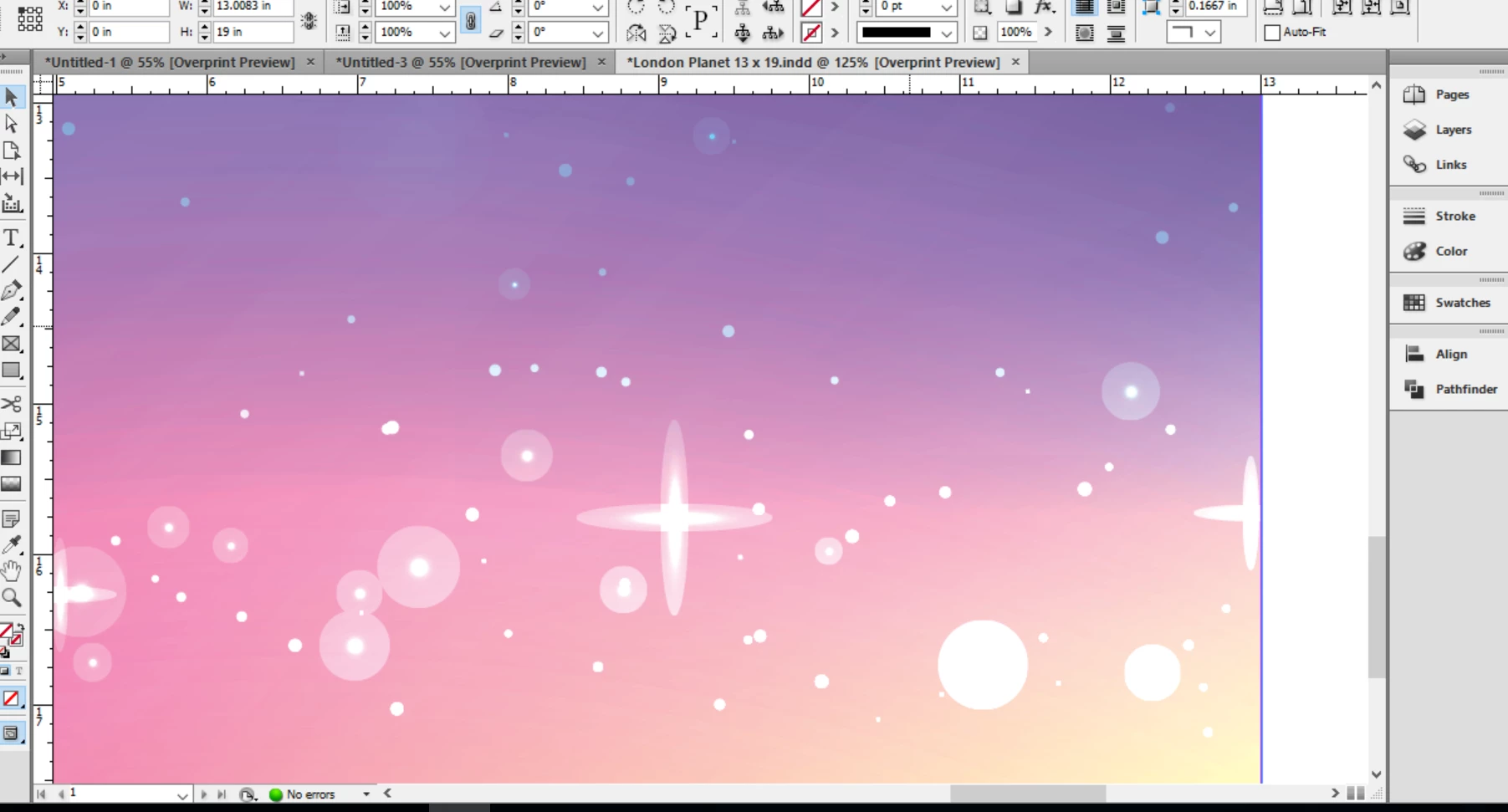The image size is (1508, 812).
Task: Open preflight No errors dropdown arrow
Action: [366, 794]
